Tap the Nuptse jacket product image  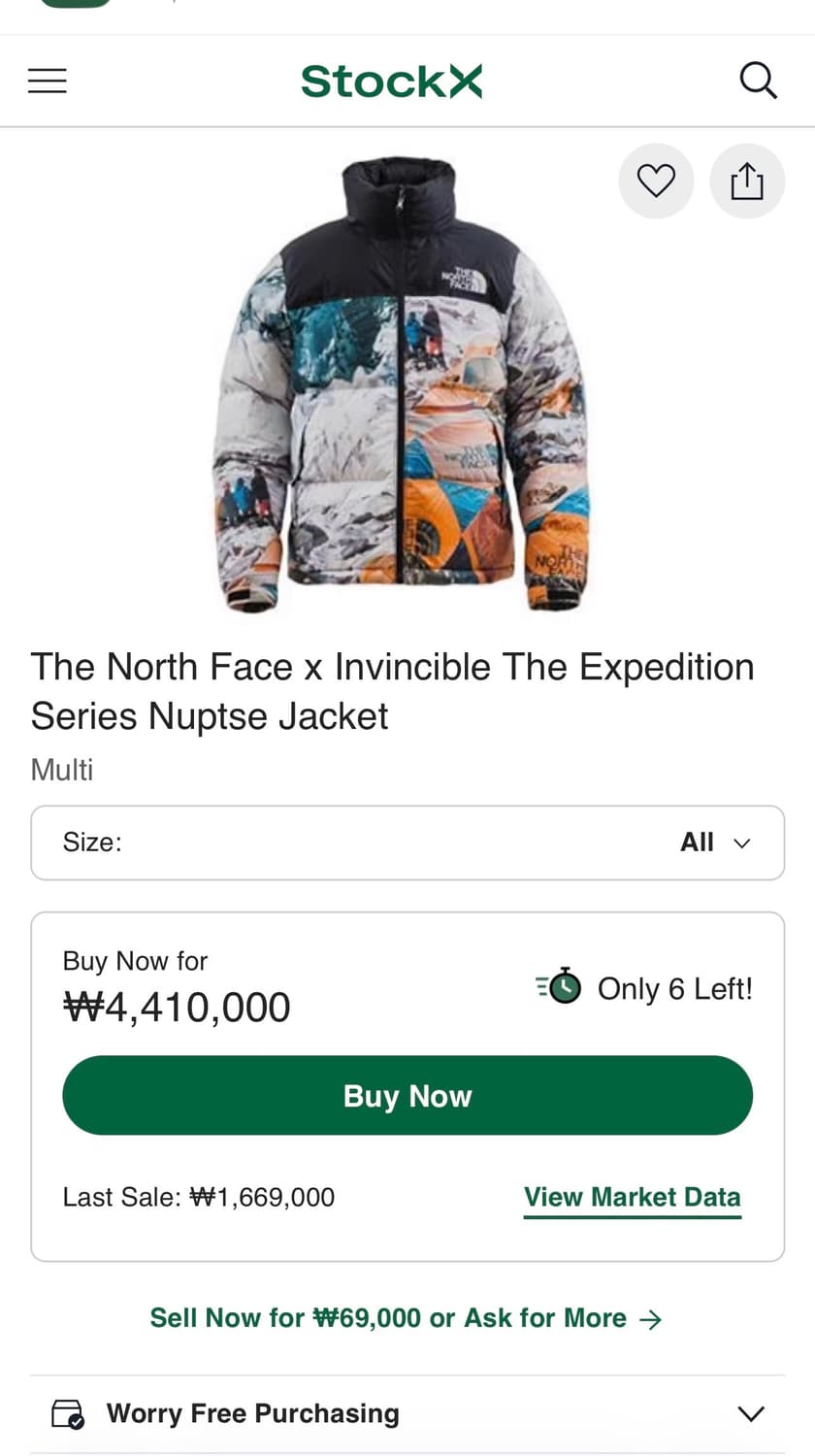401,384
